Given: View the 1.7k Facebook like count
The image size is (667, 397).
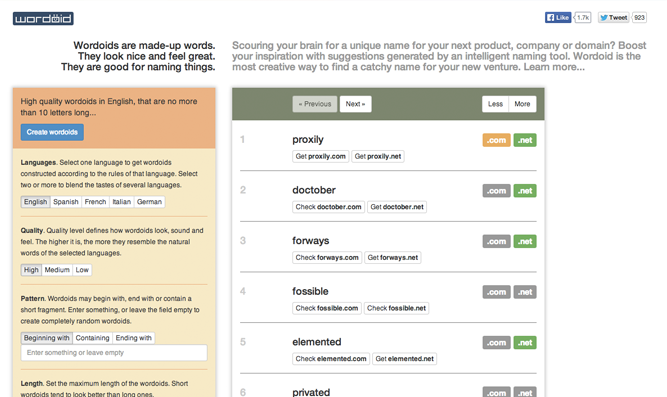Looking at the screenshot, I should coord(583,17).
